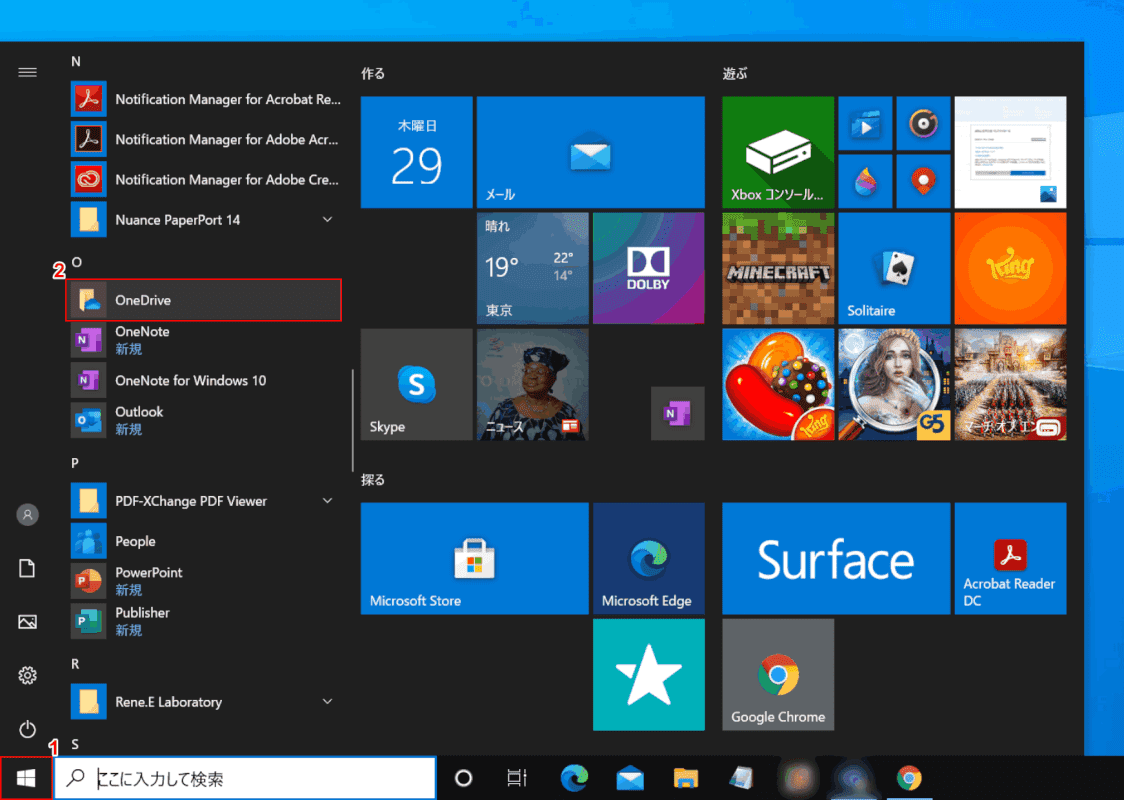Launch the Microsoft Edge tile

tap(649, 558)
